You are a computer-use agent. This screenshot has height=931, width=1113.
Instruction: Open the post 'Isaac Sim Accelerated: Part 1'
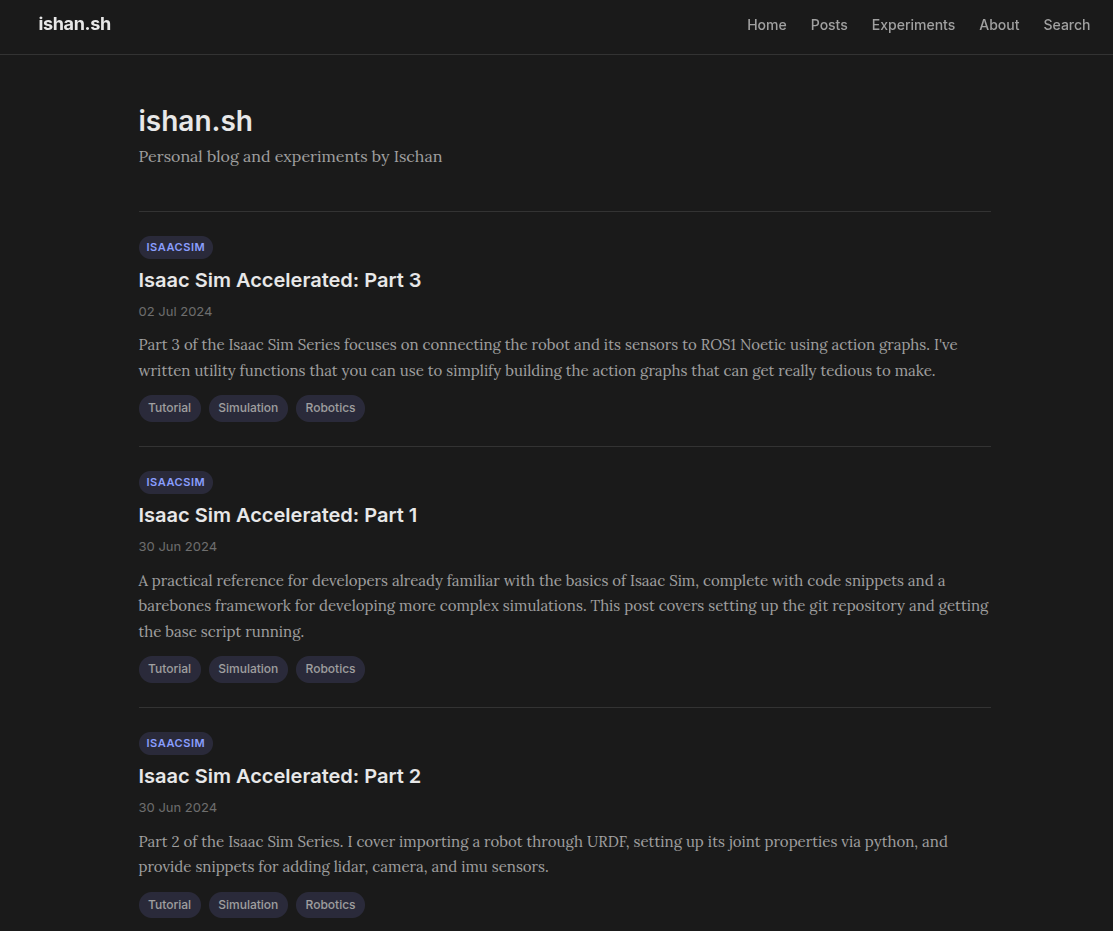pyautogui.click(x=278, y=515)
